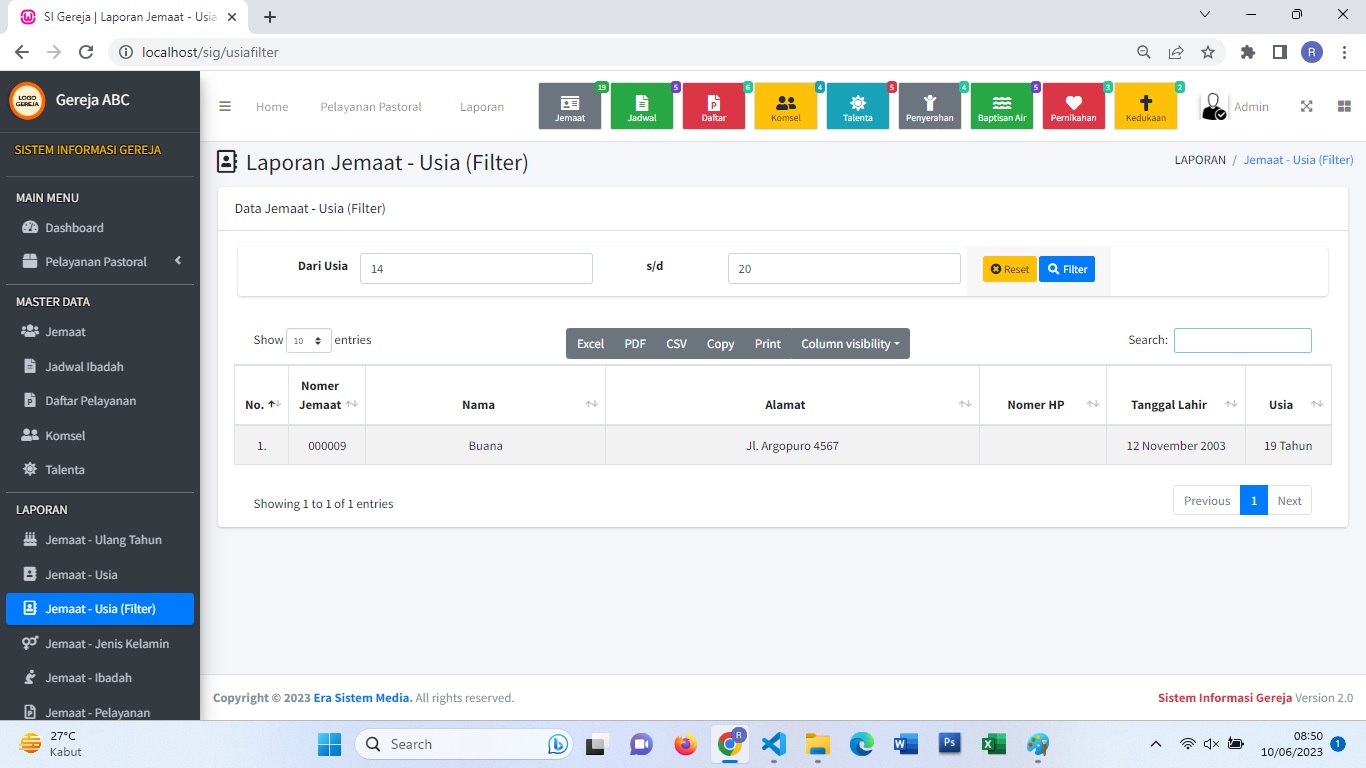
Task: Toggle fullscreen mode using expand icon
Action: point(1306,107)
